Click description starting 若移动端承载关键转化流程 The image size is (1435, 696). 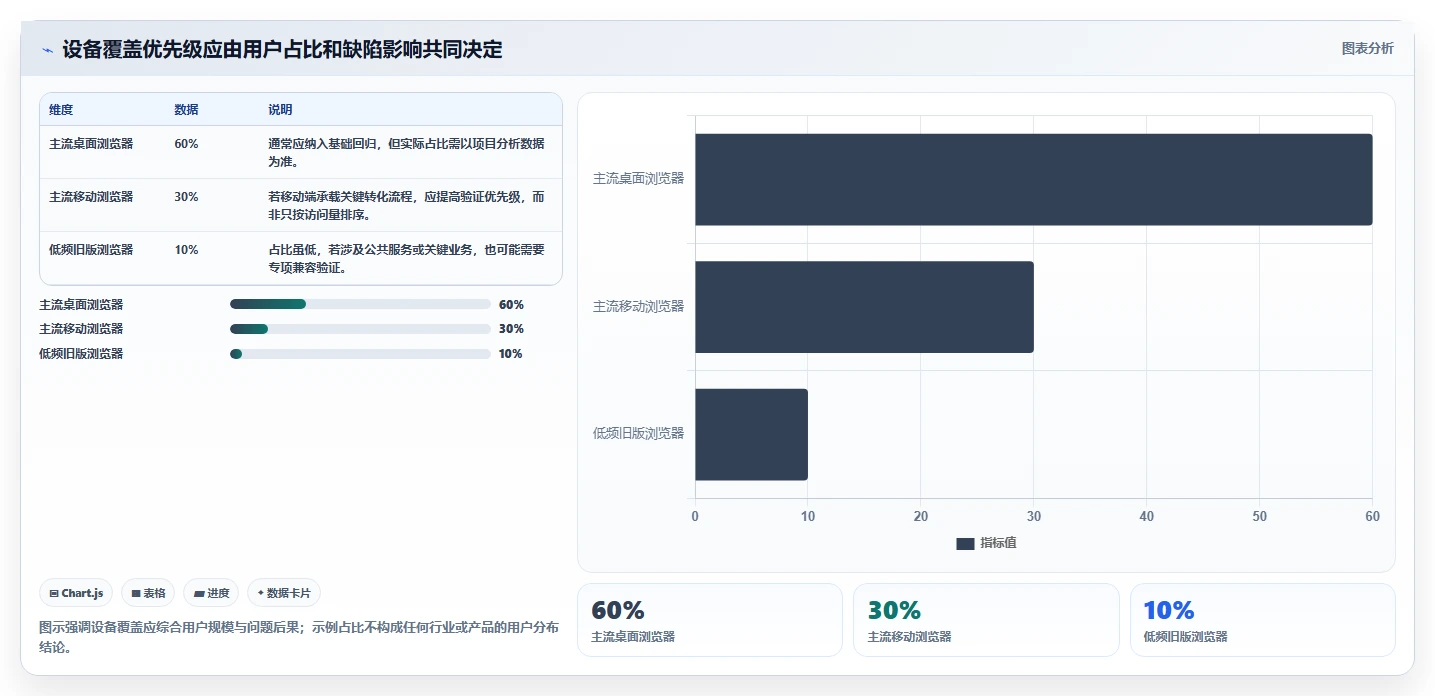tap(407, 205)
